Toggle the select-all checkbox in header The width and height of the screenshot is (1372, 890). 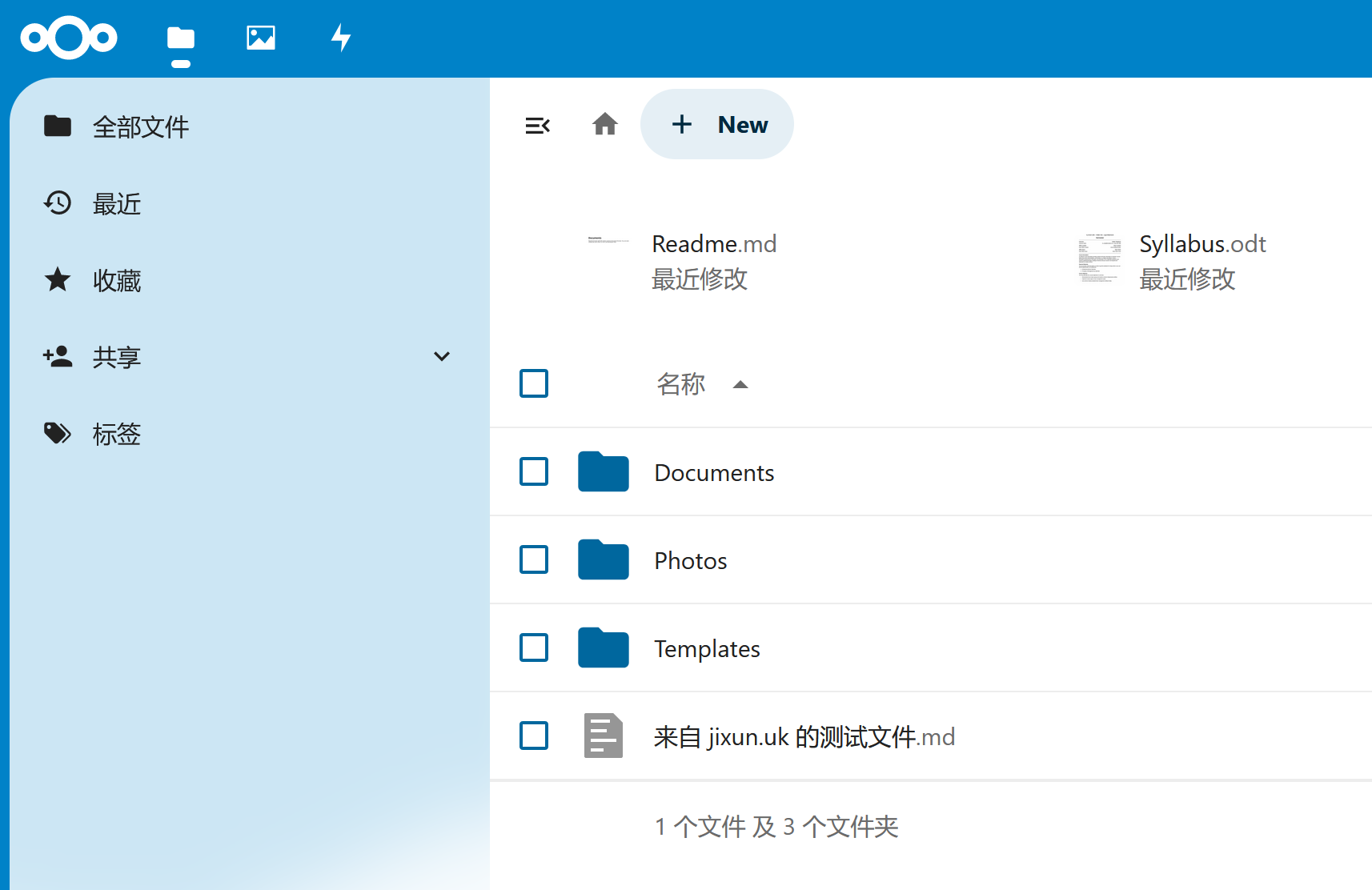coord(534,383)
